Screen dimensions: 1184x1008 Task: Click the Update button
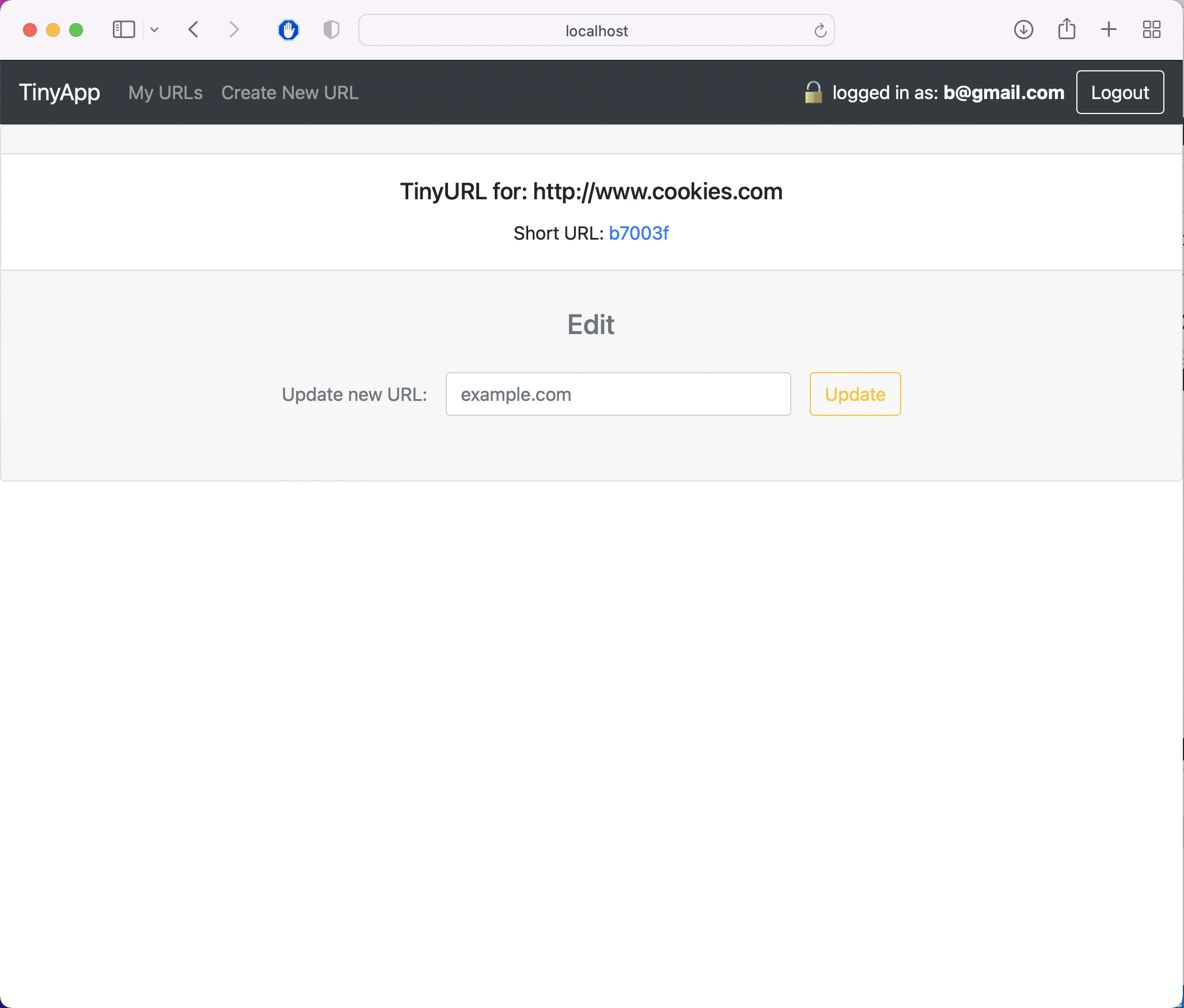(x=854, y=393)
